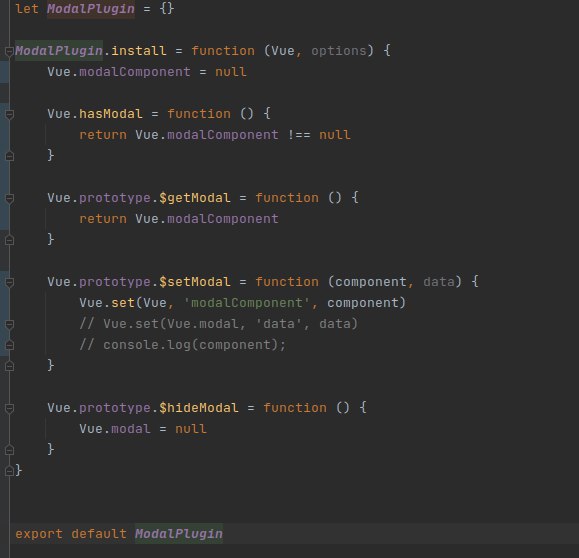Click 'component' argument ending the Vue.set call
This screenshot has height=558, width=579.
[x=363, y=303]
